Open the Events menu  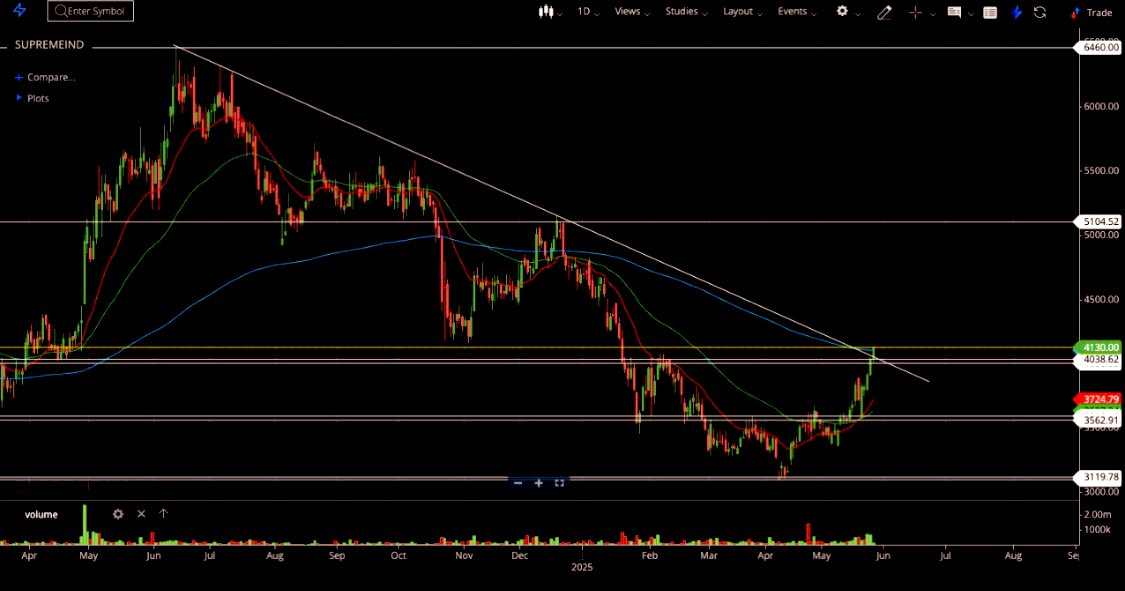point(797,11)
